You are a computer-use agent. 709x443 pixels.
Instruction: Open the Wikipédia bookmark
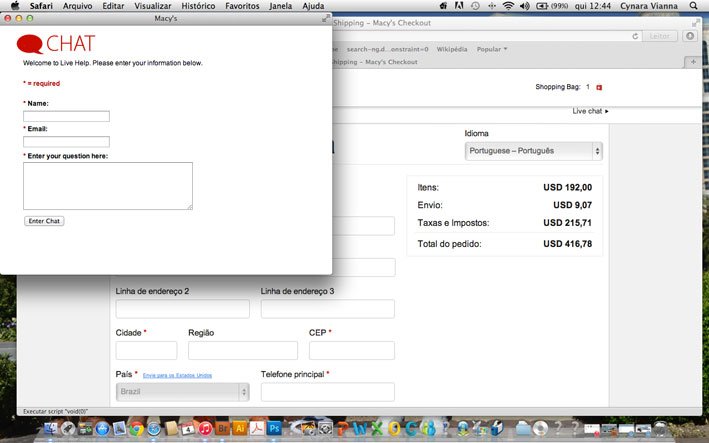point(452,49)
